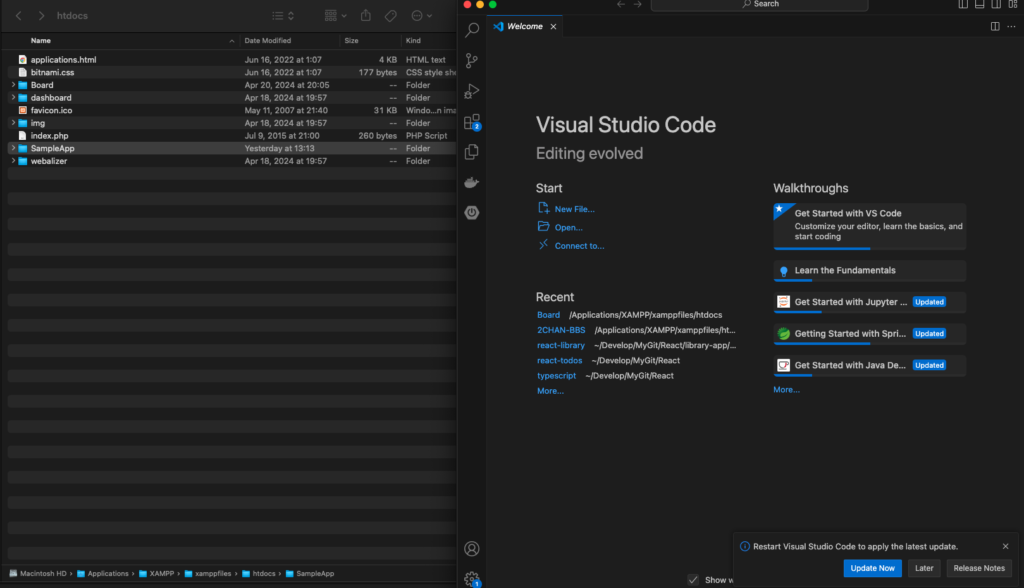The width and height of the screenshot is (1024, 588).
Task: Open the Run and Debug view icon
Action: 472,91
